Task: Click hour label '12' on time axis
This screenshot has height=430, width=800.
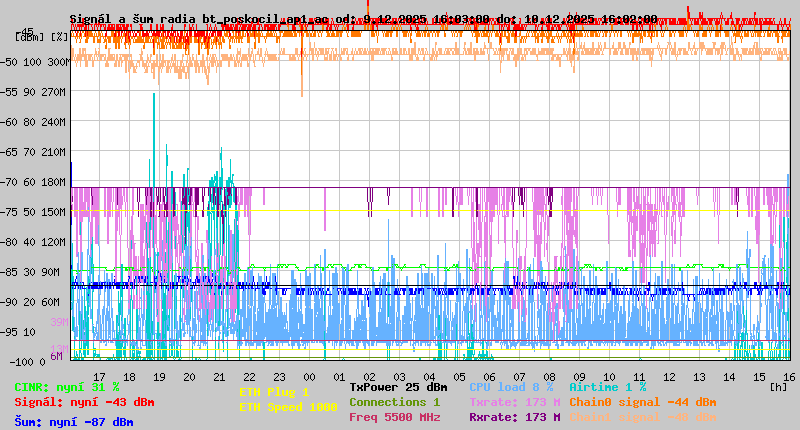Action: click(669, 377)
